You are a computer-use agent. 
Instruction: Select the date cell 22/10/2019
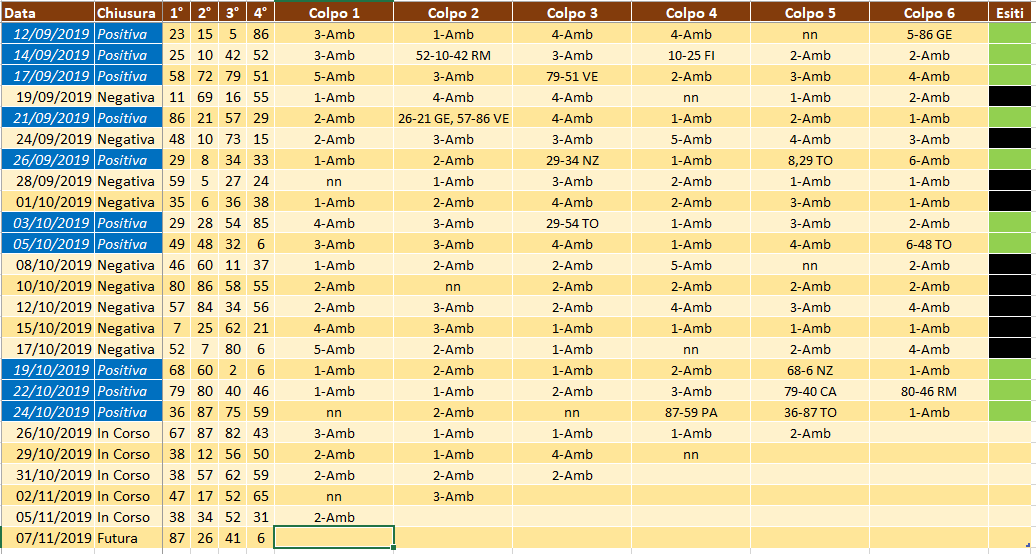(x=48, y=391)
